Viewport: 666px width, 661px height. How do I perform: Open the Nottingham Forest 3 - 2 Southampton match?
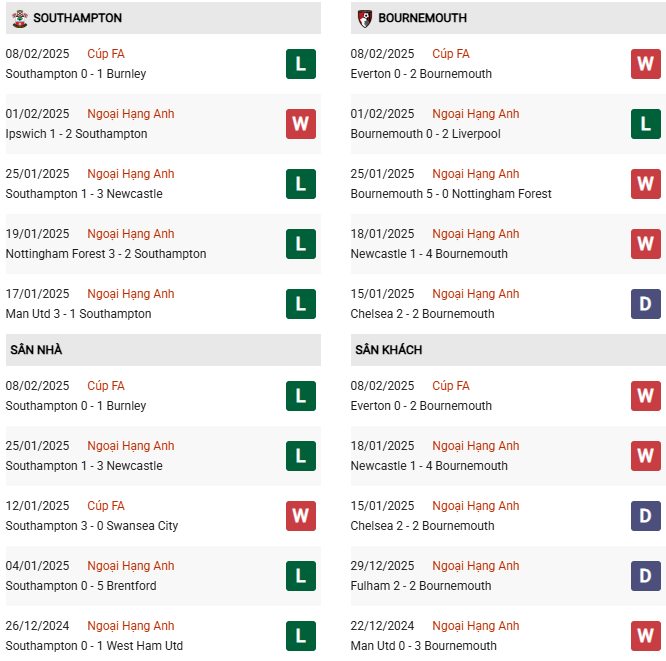(x=106, y=254)
